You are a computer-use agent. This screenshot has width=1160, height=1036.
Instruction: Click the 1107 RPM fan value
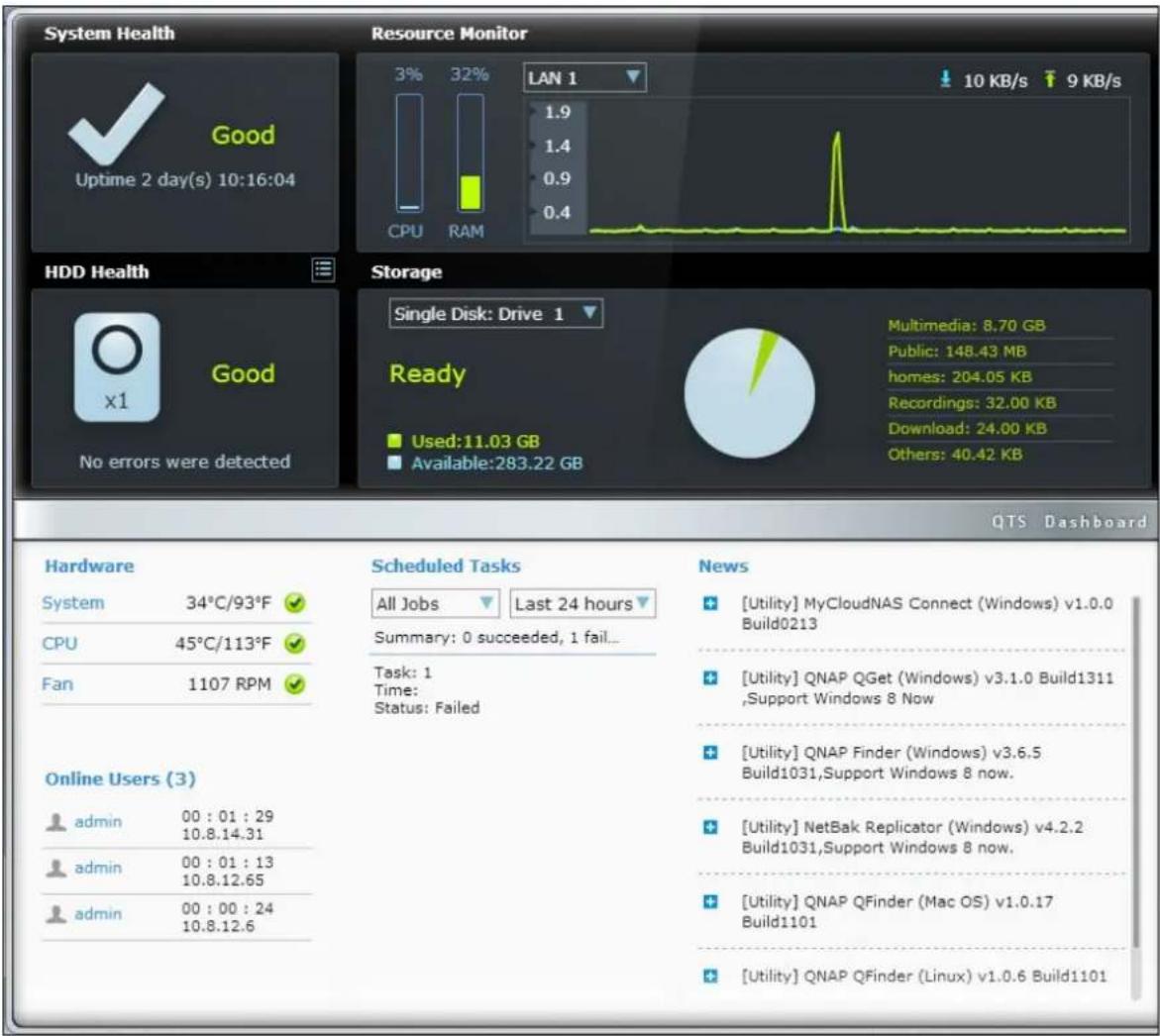(x=230, y=684)
